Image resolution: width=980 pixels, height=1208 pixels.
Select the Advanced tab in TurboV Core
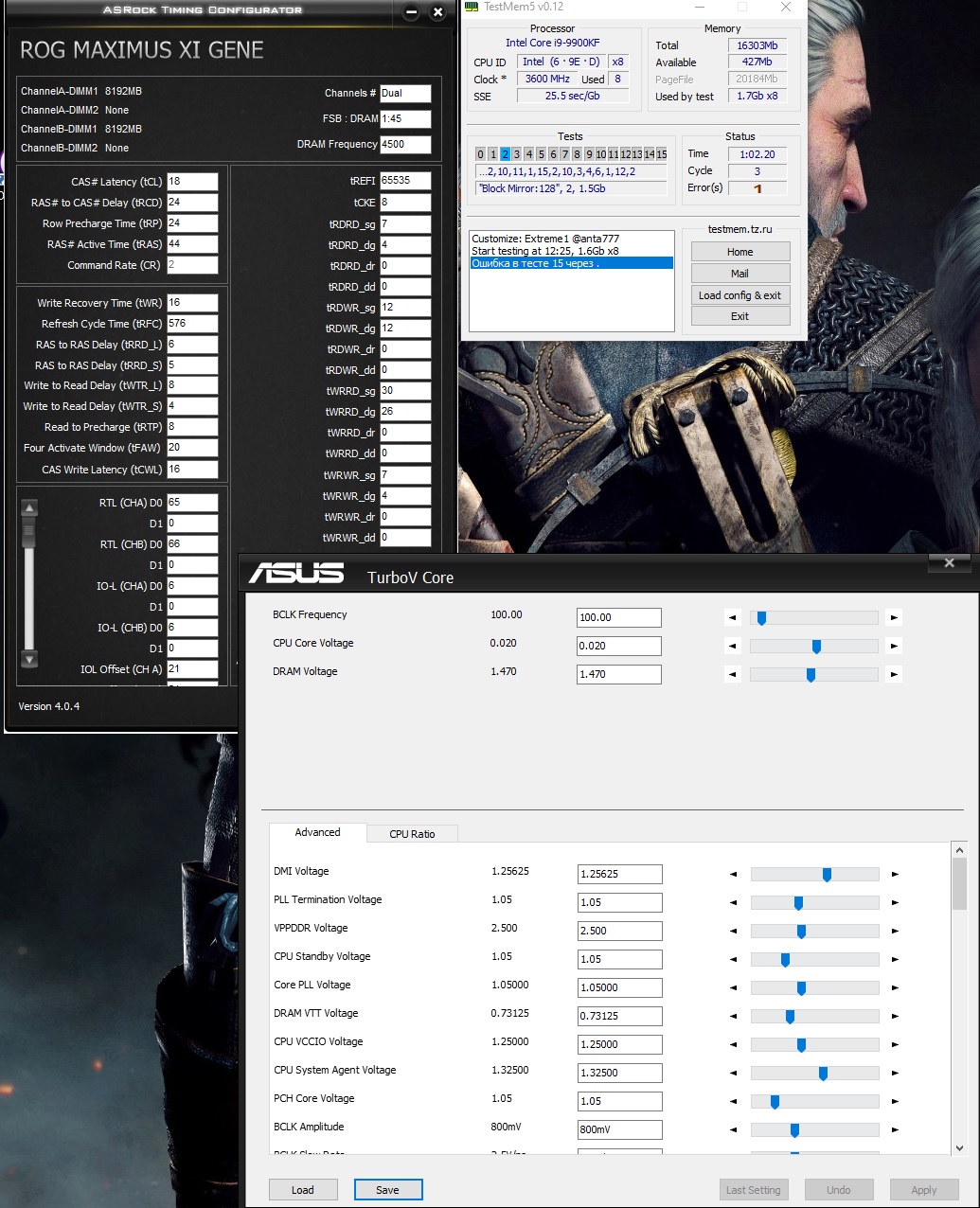(x=317, y=832)
